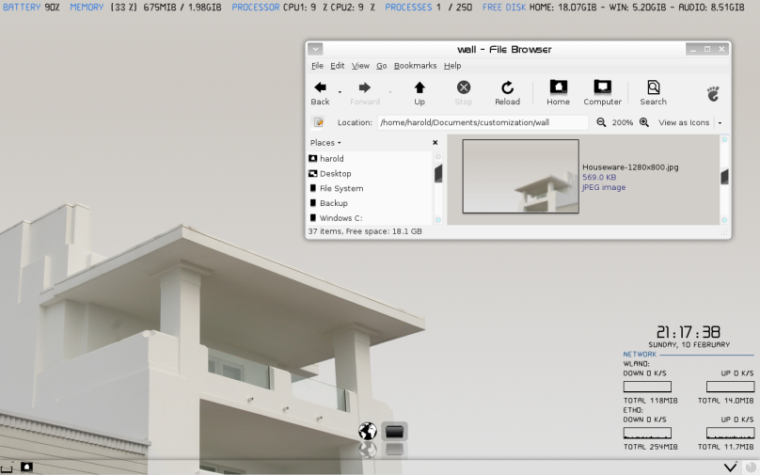Click the resize grip in status bar

coord(725,232)
